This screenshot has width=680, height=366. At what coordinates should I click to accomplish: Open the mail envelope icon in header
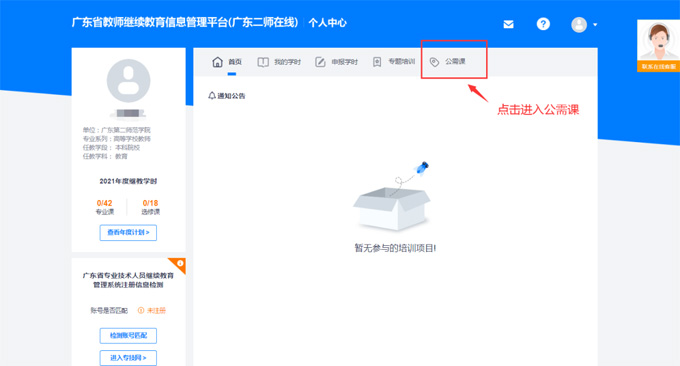point(508,24)
